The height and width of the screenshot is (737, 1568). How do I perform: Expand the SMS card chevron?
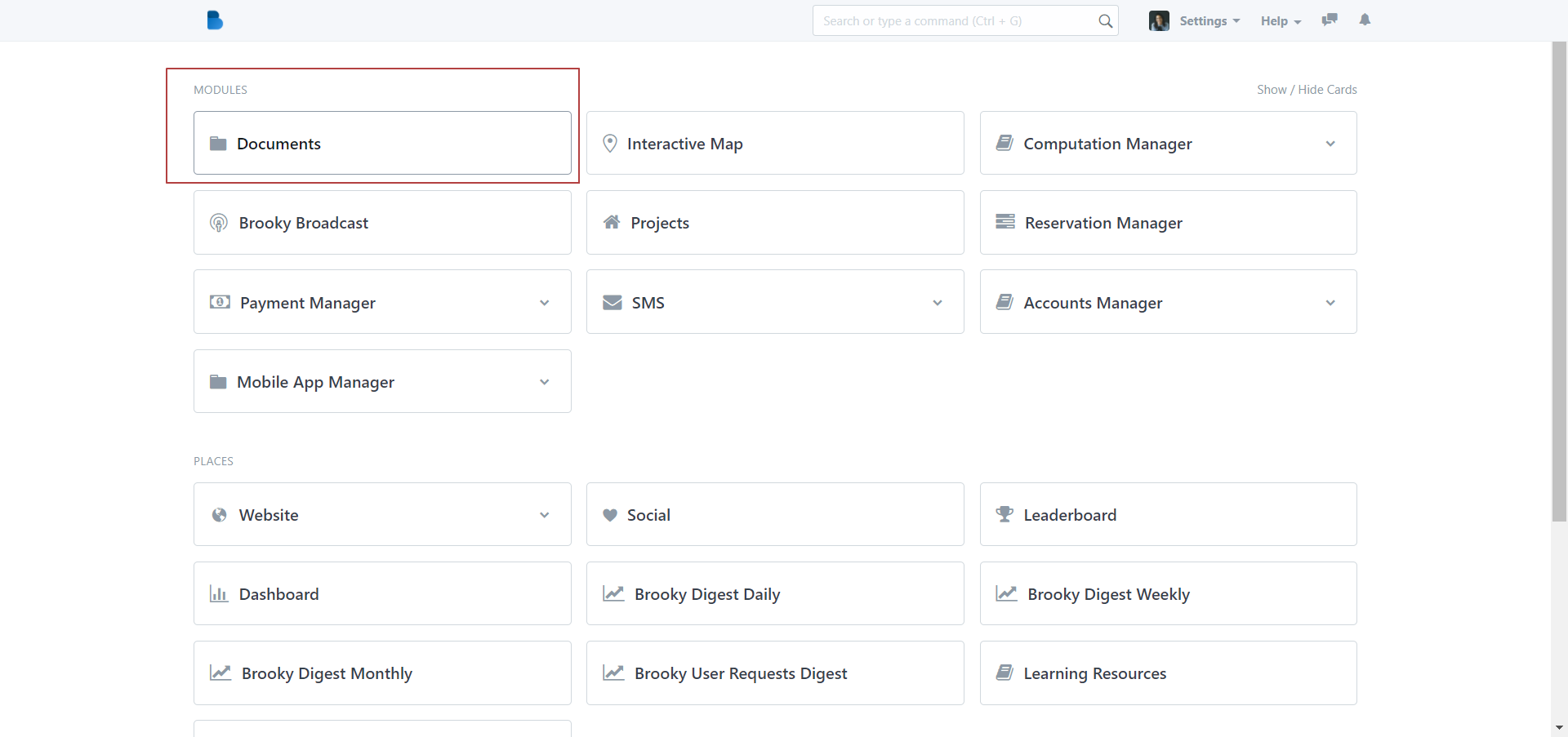938,303
